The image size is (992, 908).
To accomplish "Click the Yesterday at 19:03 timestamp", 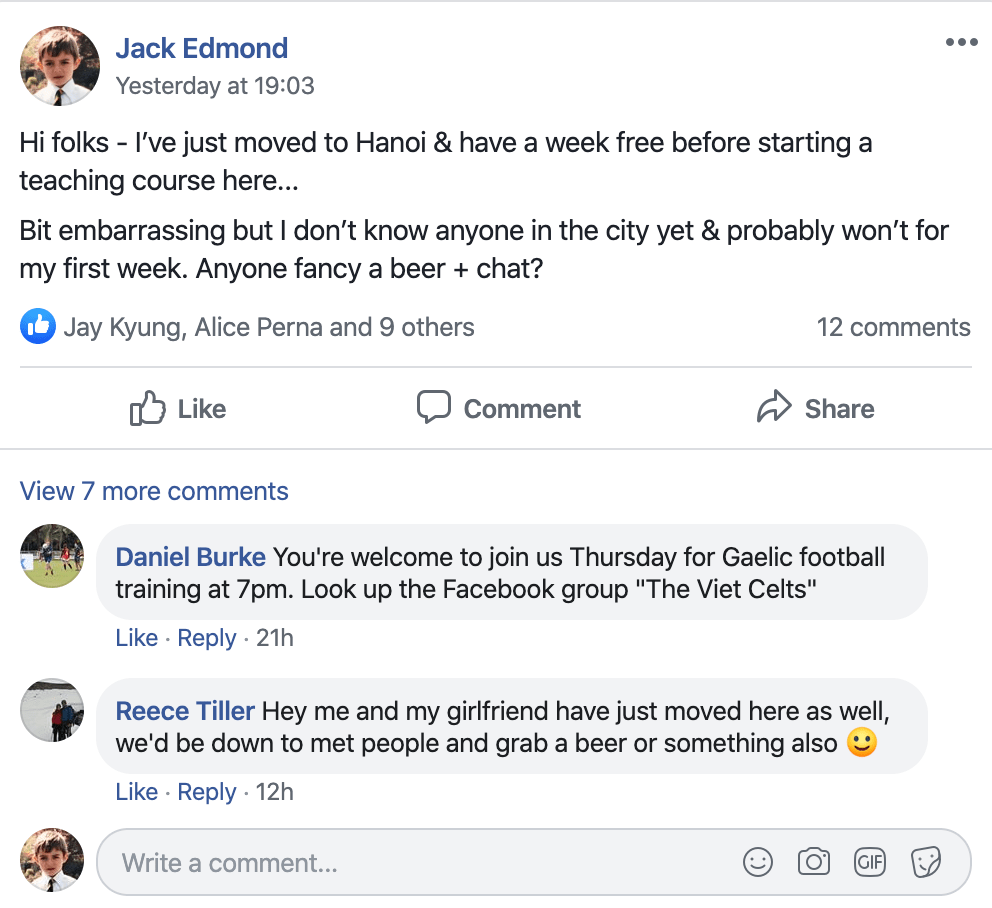I will [215, 86].
